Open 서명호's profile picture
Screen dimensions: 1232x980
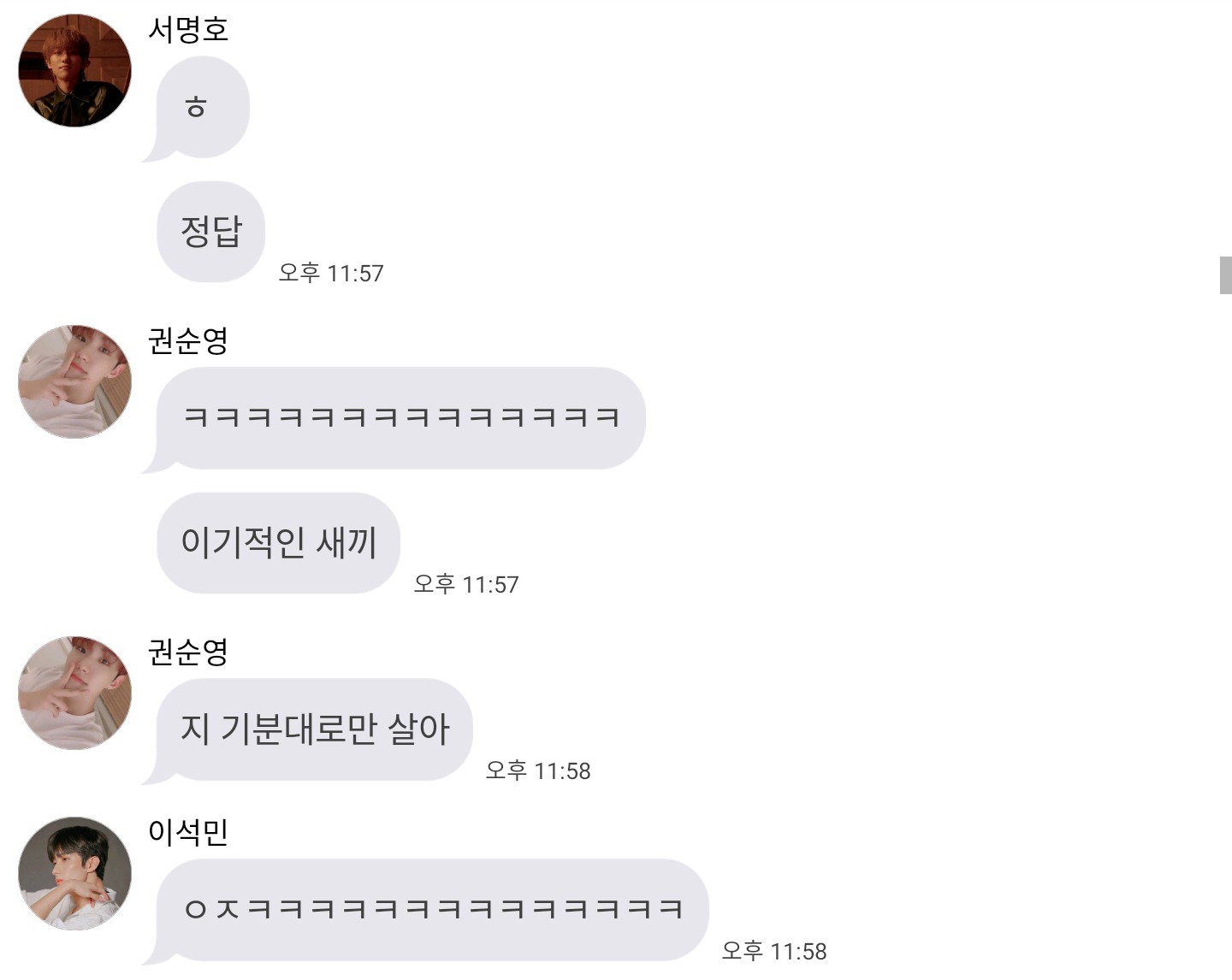pyautogui.click(x=75, y=70)
